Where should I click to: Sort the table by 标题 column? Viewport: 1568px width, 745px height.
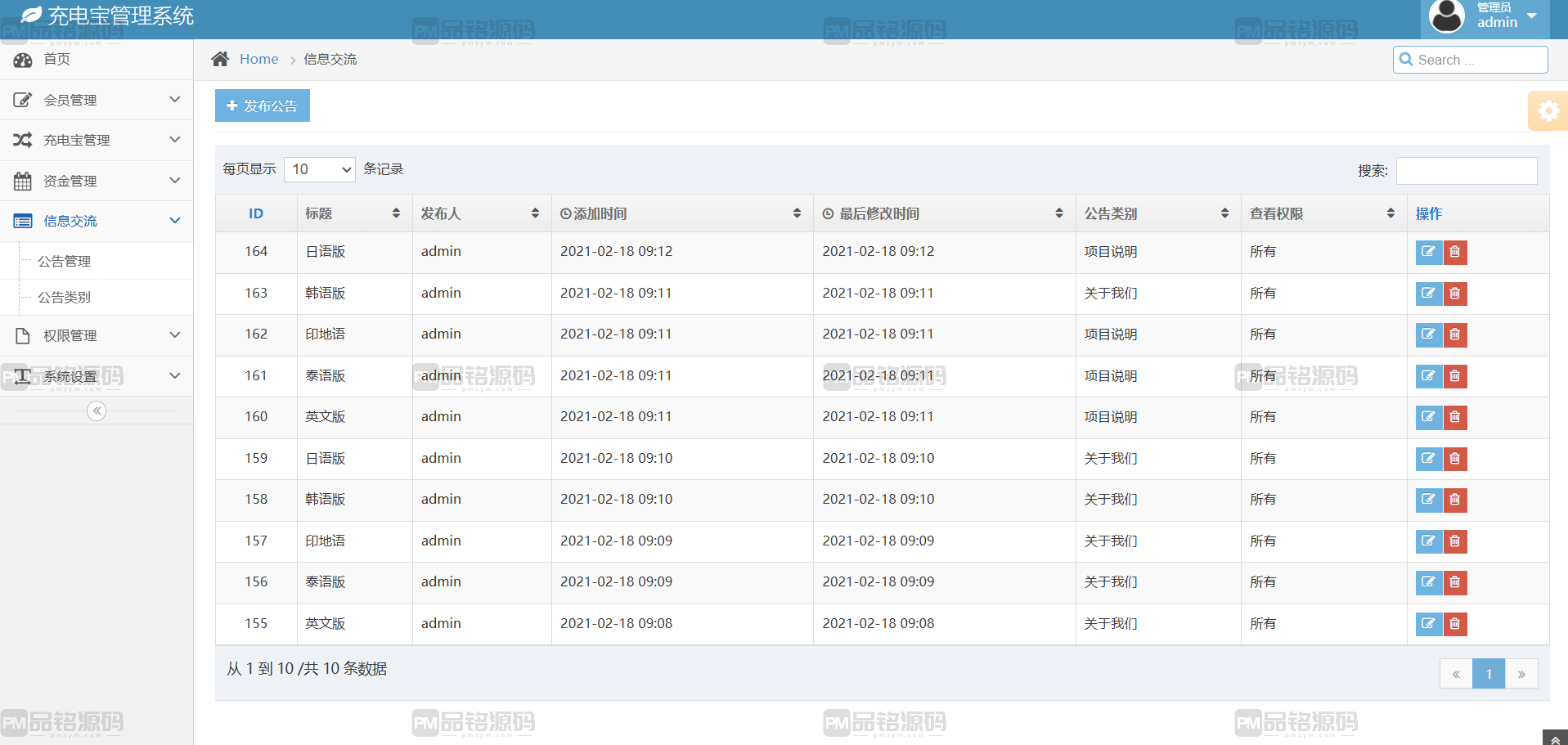(x=354, y=213)
